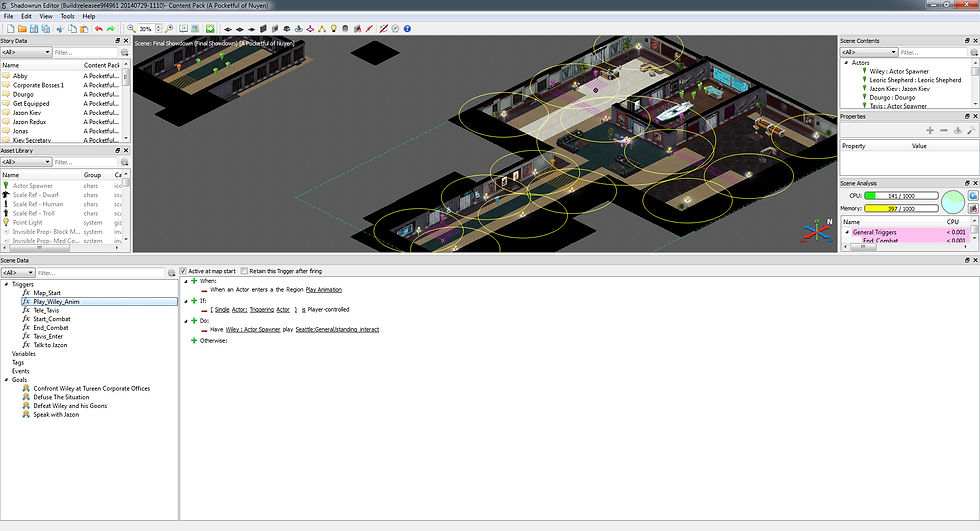Open the Edit menu
The image size is (980, 531).
point(26,16)
